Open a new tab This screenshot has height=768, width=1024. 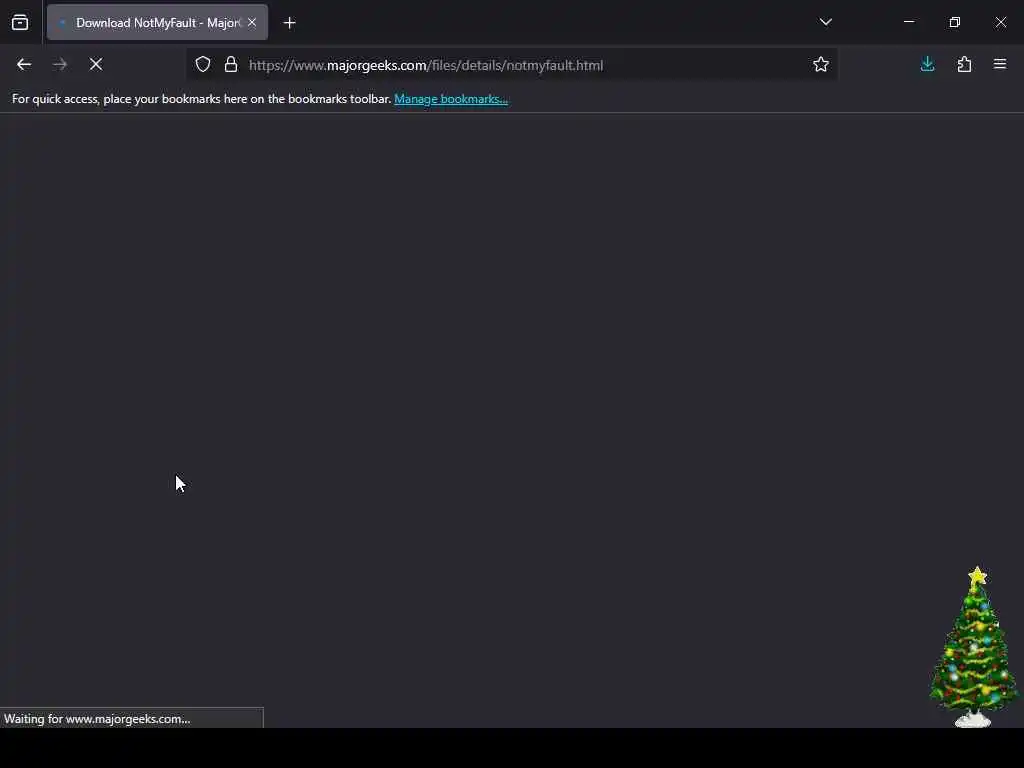coord(290,23)
